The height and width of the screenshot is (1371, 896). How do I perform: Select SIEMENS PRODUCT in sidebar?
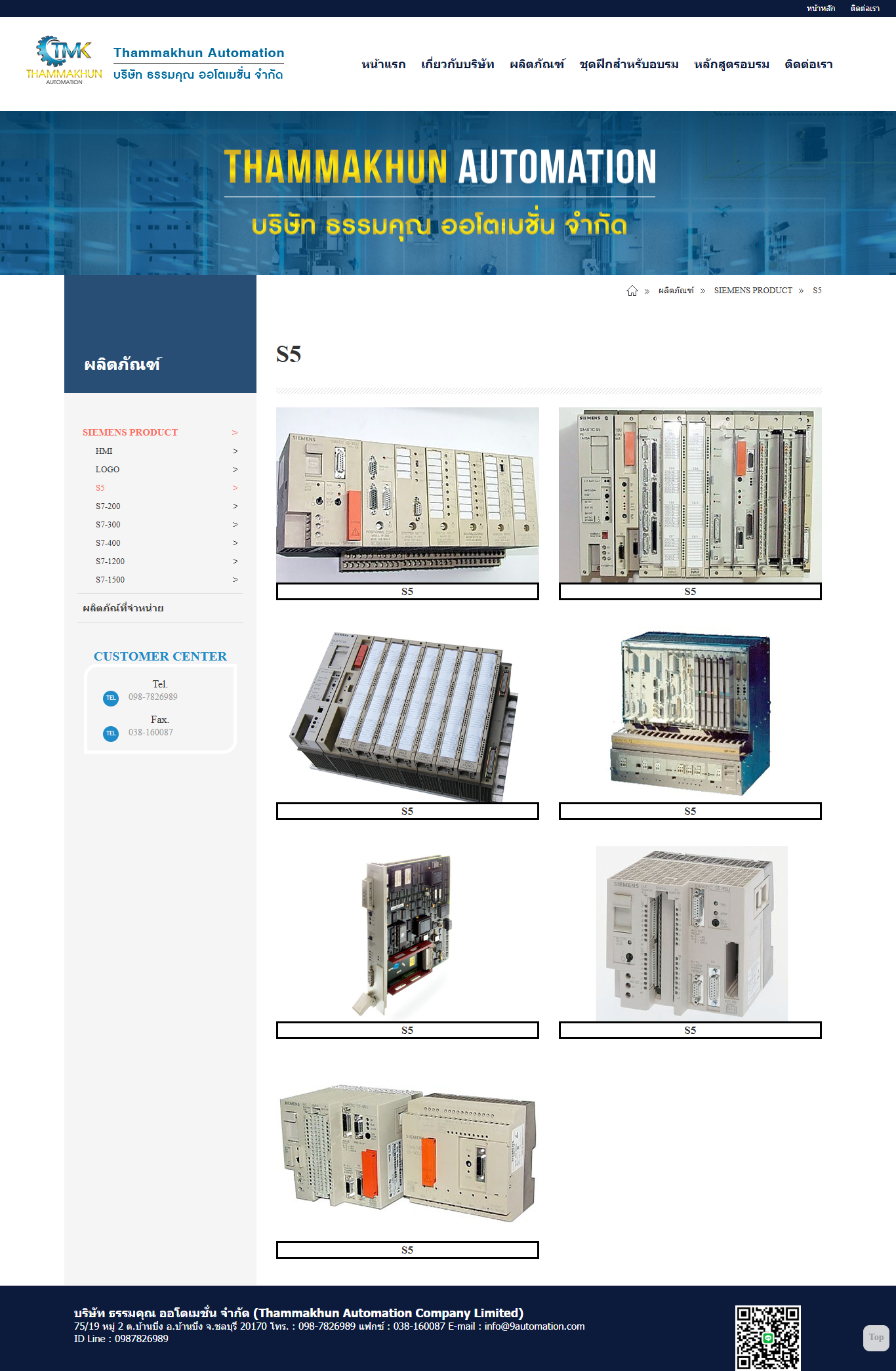point(130,432)
